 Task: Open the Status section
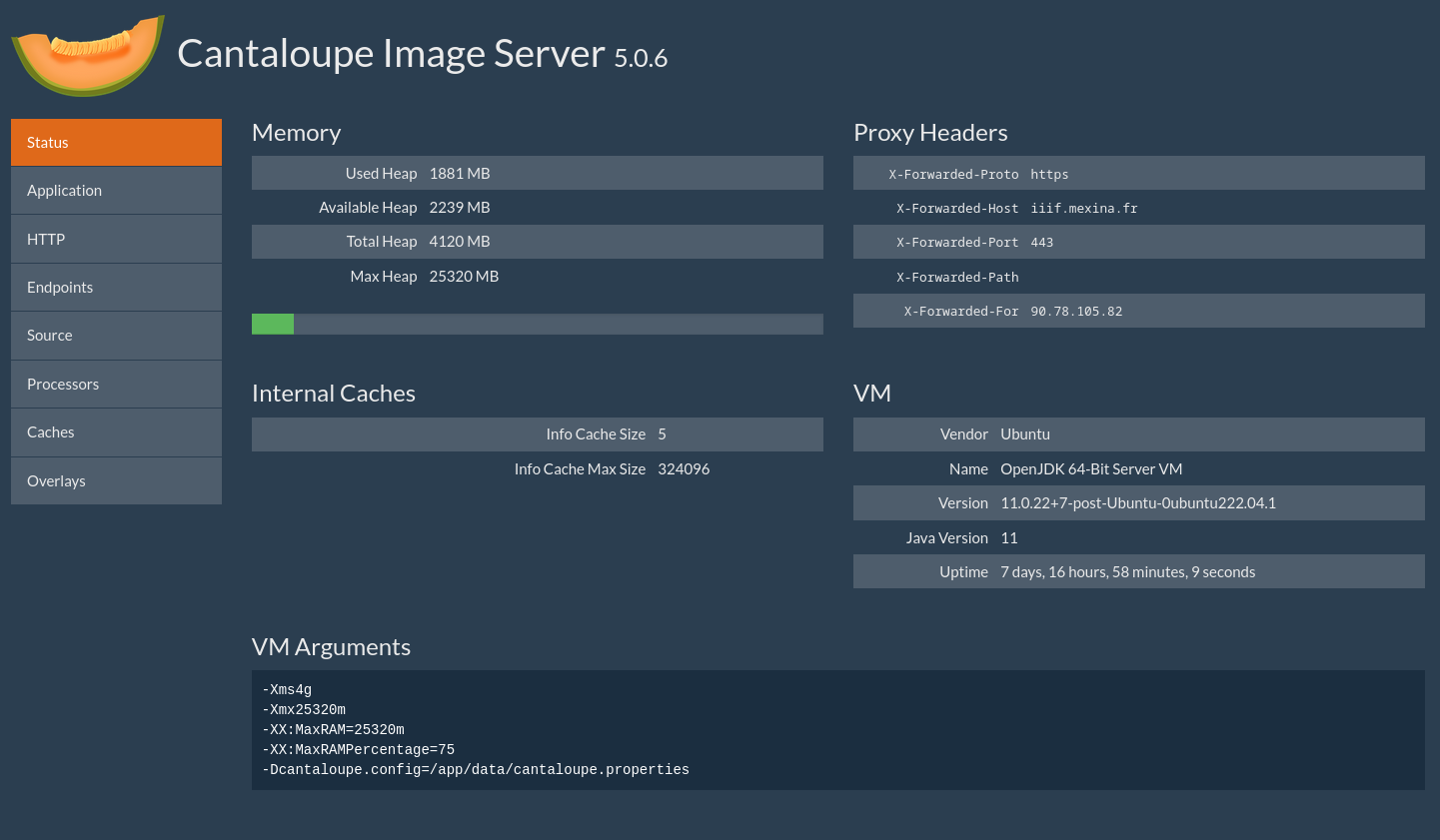(x=116, y=143)
